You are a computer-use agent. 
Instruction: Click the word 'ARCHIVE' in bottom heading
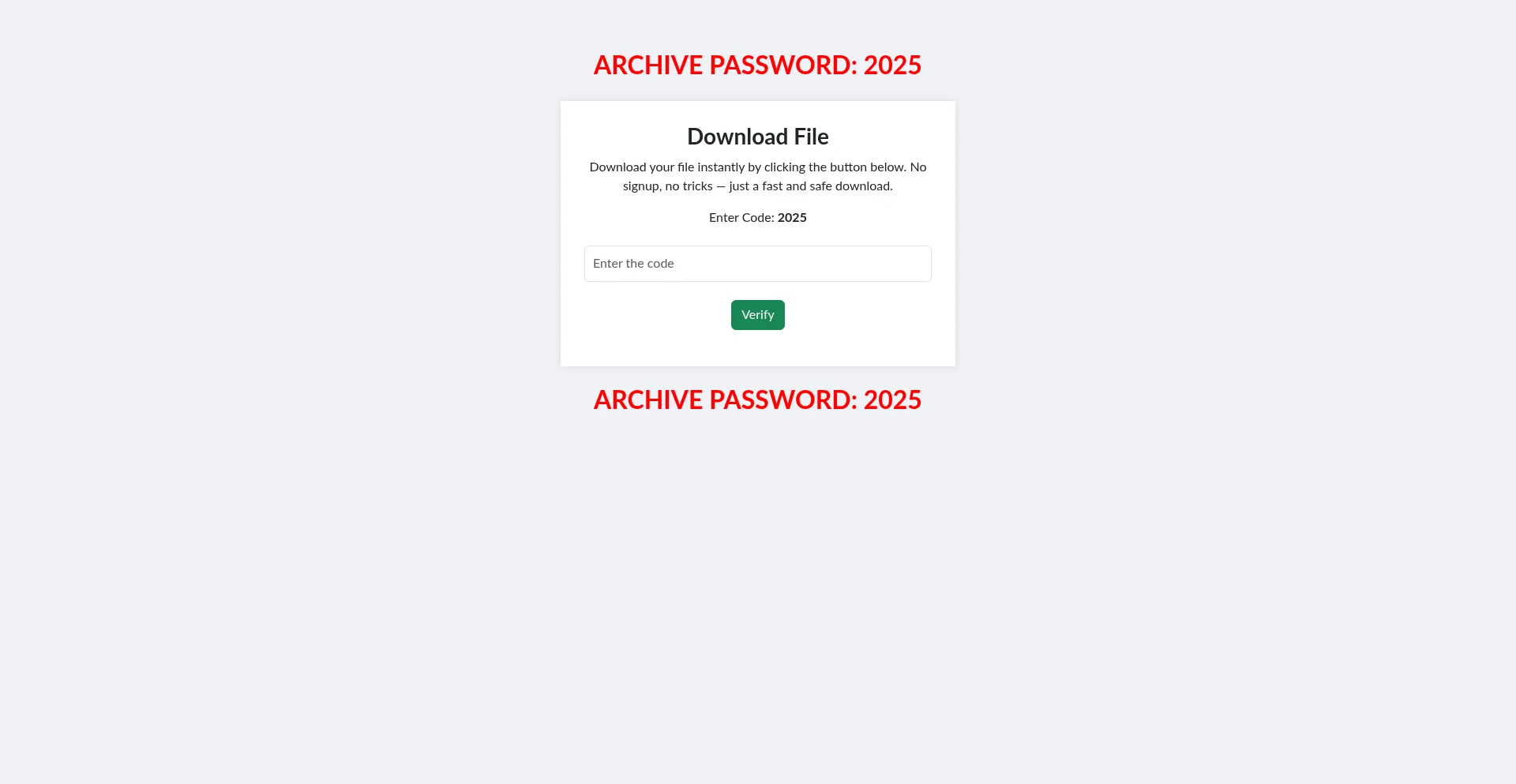(648, 400)
